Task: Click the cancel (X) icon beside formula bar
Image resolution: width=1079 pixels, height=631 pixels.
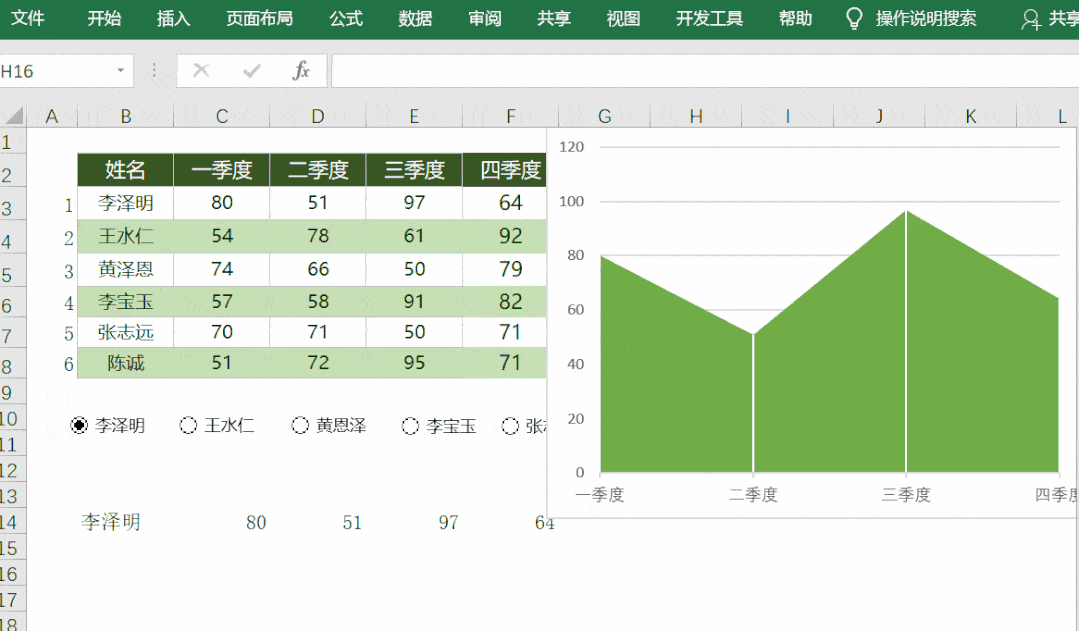Action: (x=201, y=71)
